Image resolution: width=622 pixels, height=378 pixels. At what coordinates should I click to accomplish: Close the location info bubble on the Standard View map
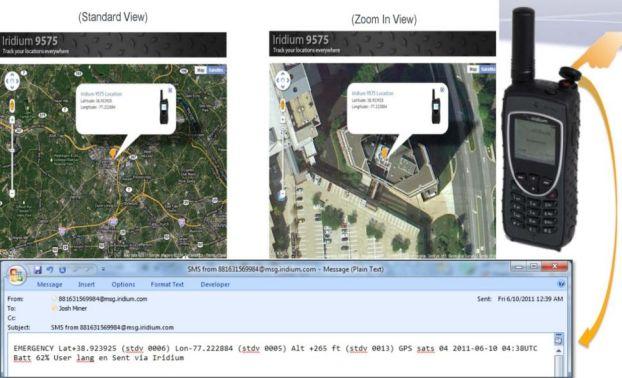point(170,90)
